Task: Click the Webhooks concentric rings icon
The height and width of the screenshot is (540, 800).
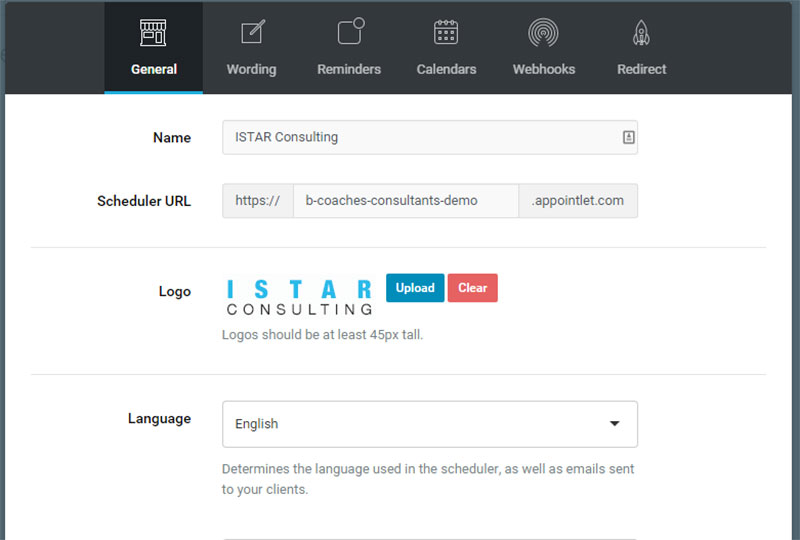Action: pos(543,32)
